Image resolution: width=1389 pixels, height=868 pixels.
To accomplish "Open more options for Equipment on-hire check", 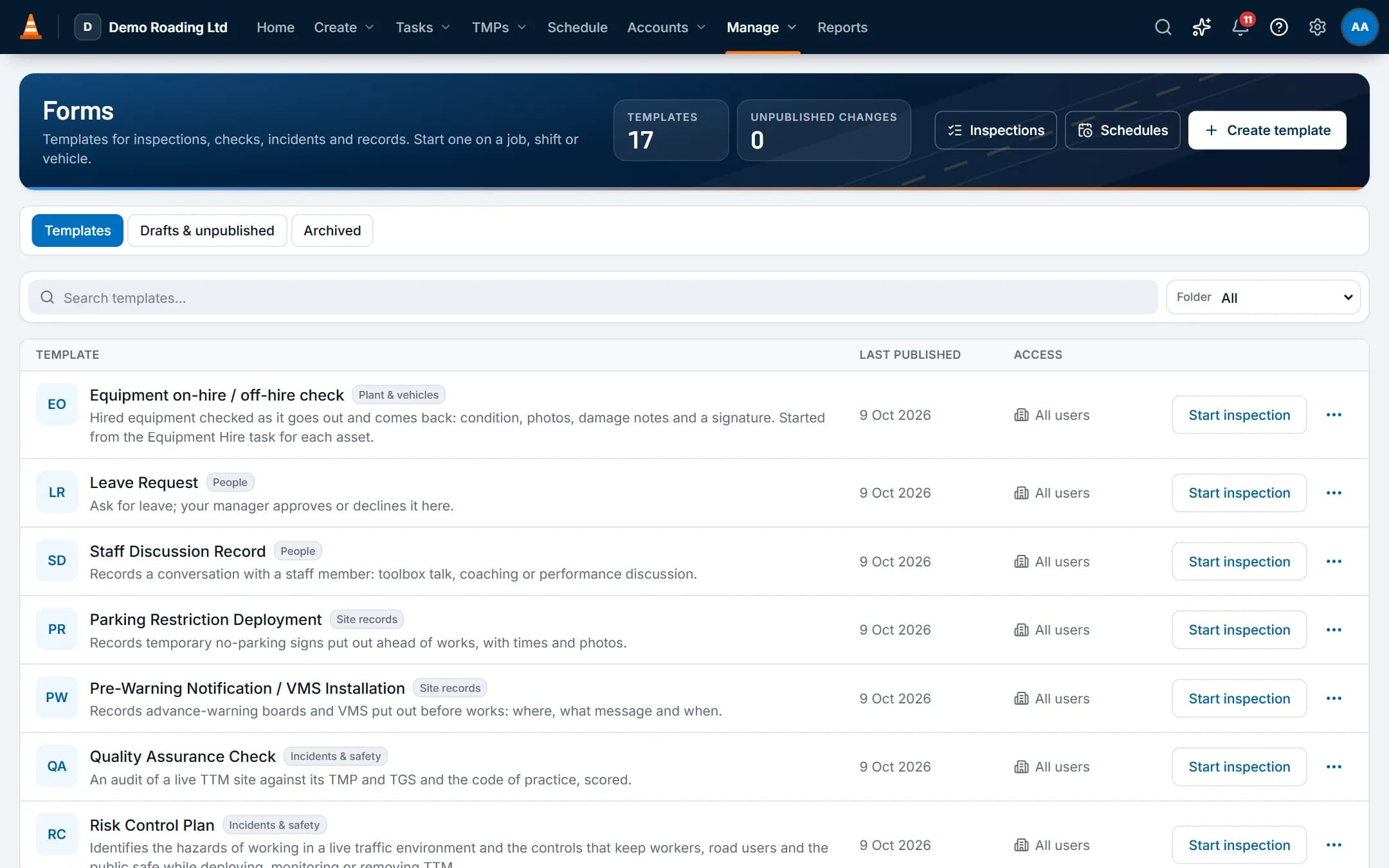I will [x=1334, y=415].
